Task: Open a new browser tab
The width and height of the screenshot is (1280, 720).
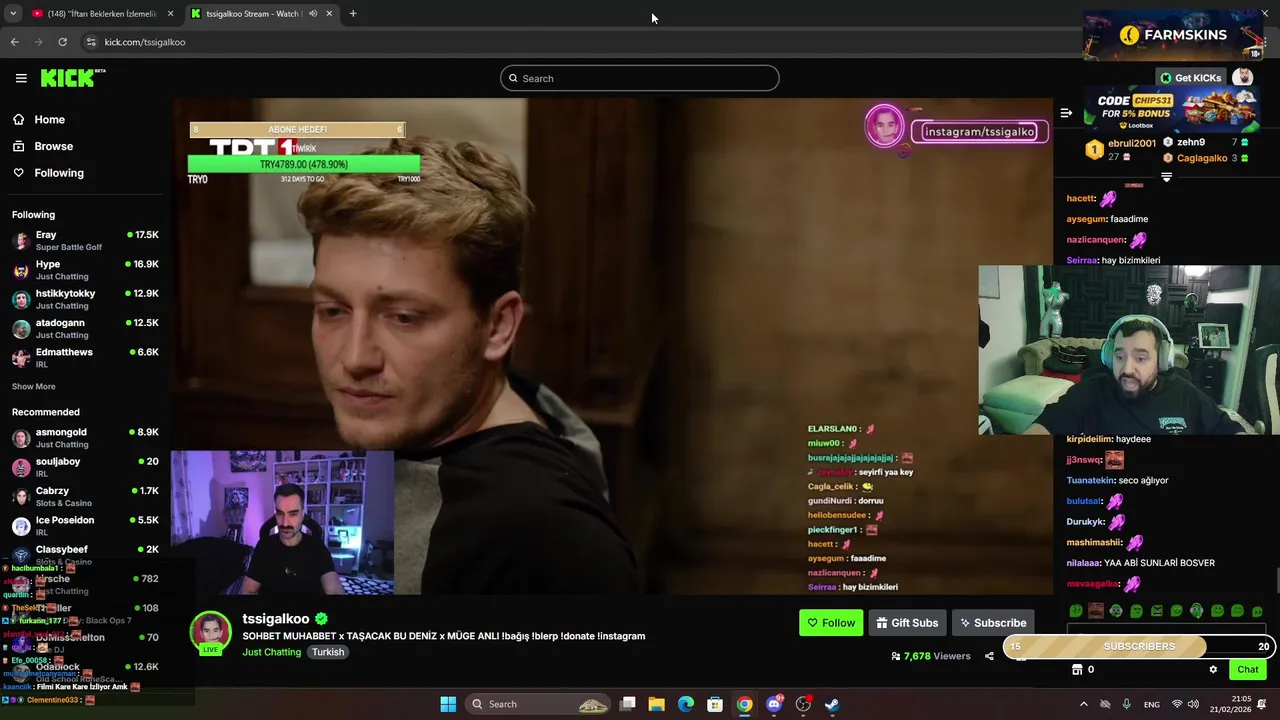Action: click(x=353, y=14)
